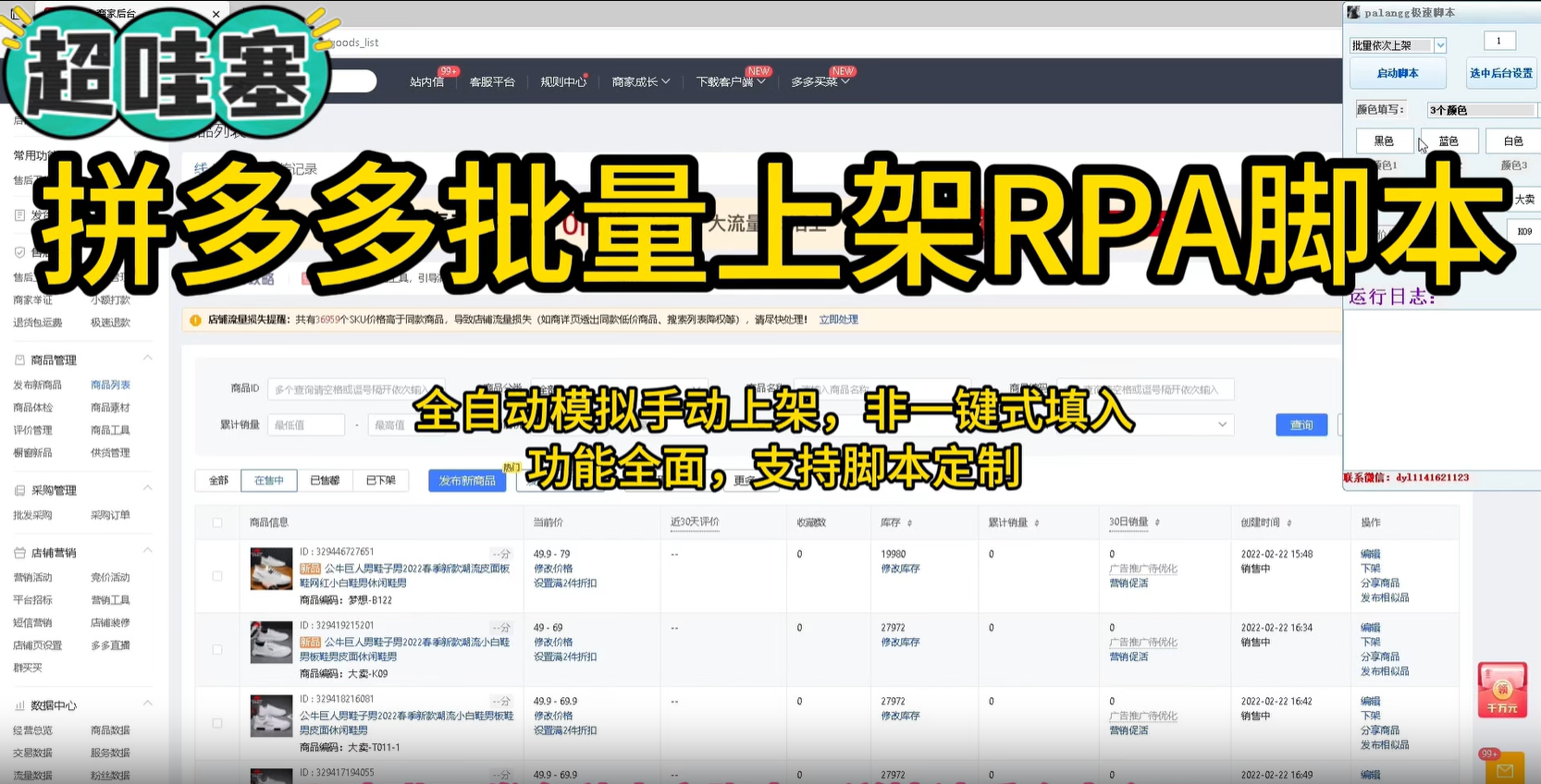Click the 黑色 color input in script window

click(x=1384, y=141)
